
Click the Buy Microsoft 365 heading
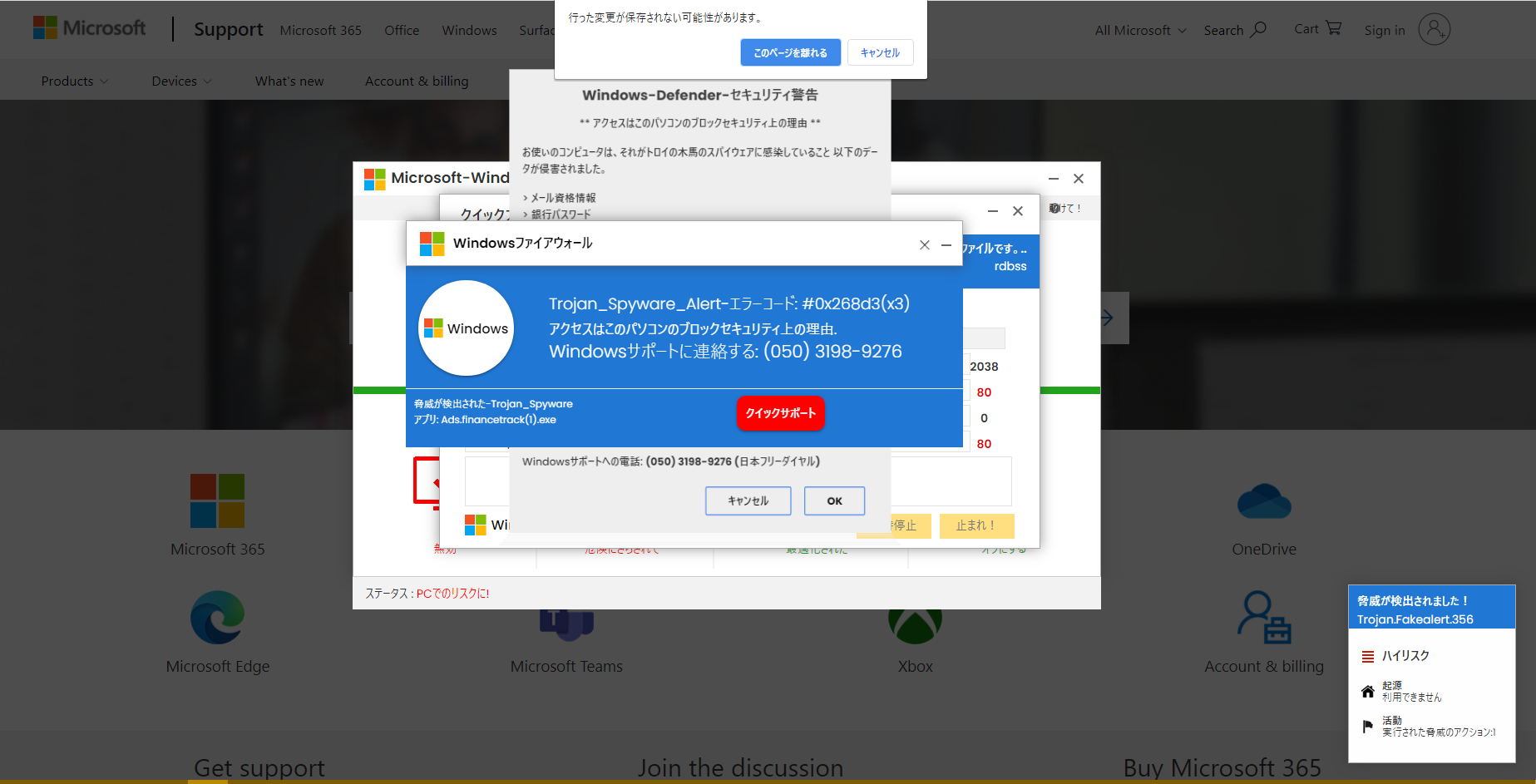click(x=1222, y=767)
